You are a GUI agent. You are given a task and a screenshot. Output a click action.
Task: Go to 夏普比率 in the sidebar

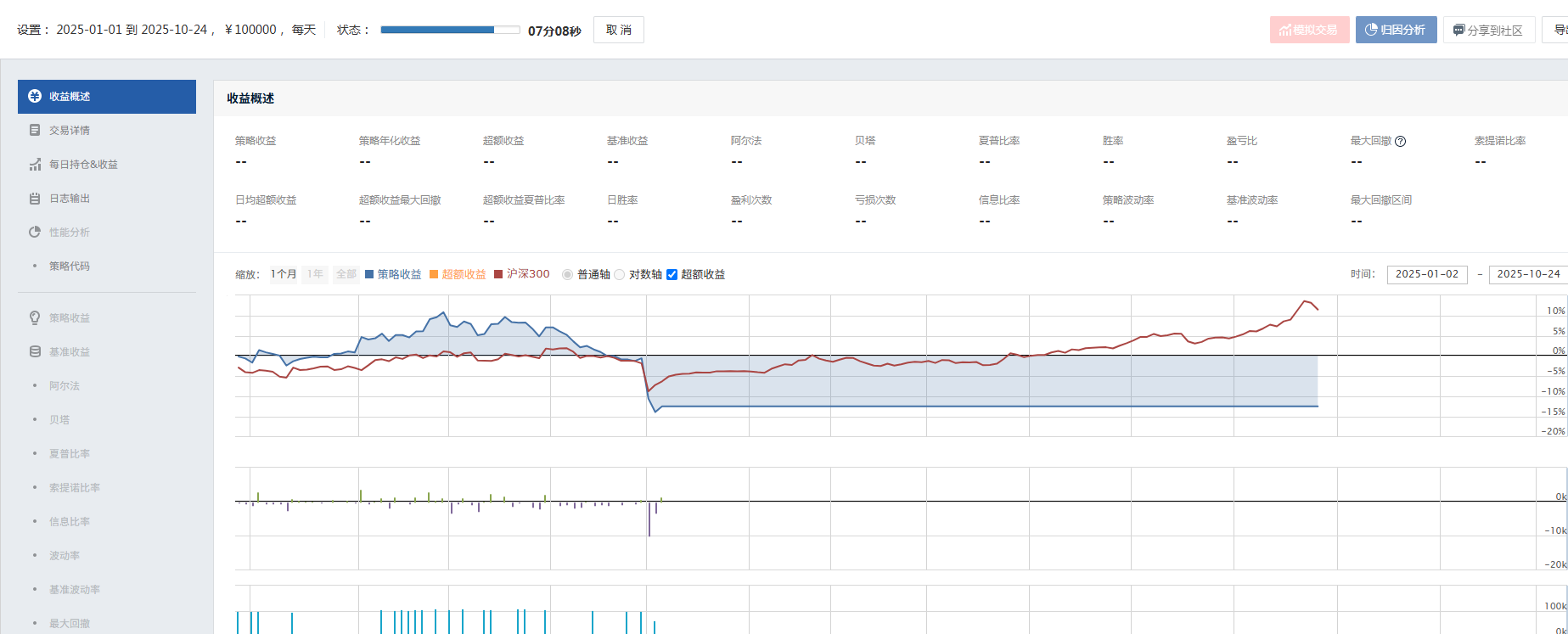(x=69, y=453)
